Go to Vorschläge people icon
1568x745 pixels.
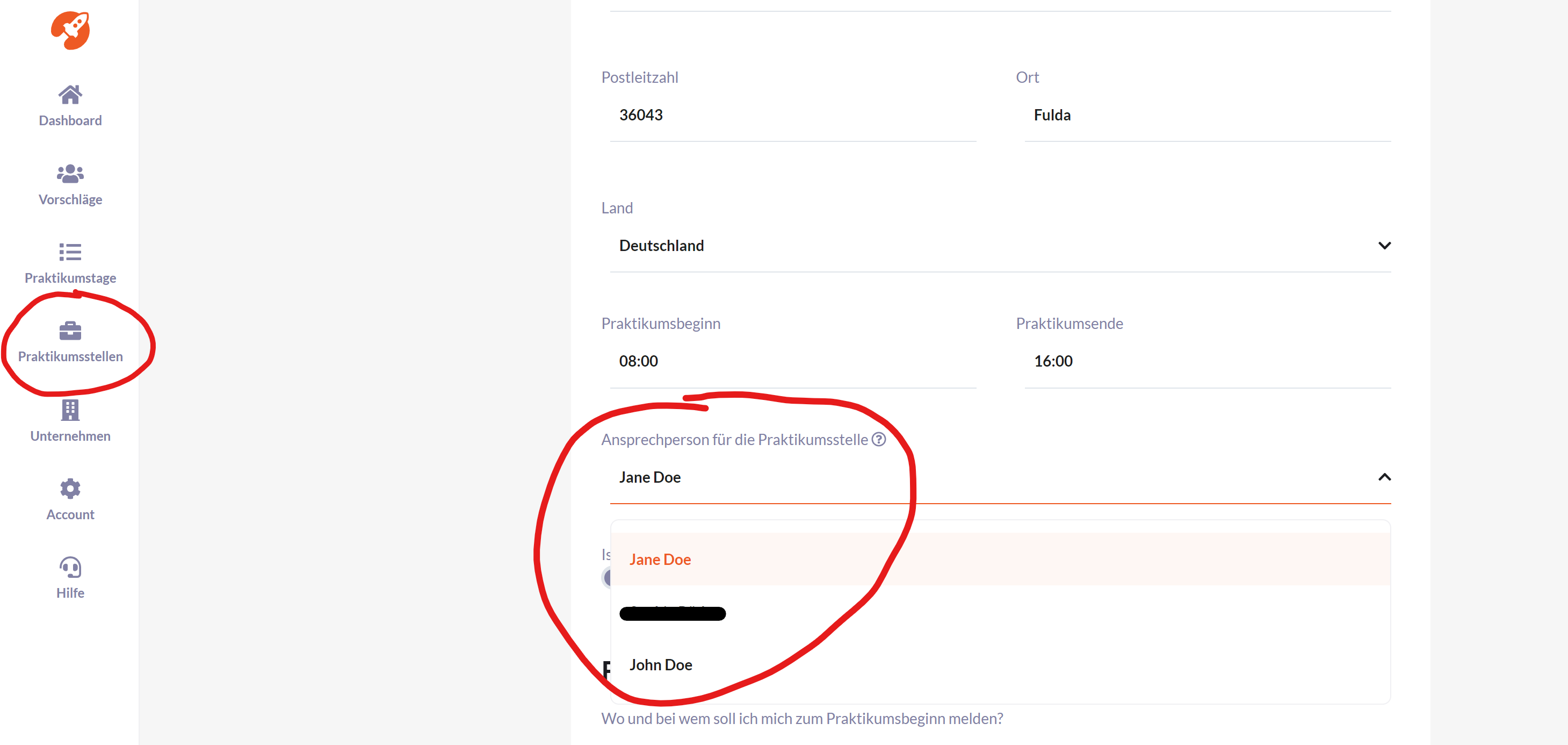pyautogui.click(x=70, y=174)
